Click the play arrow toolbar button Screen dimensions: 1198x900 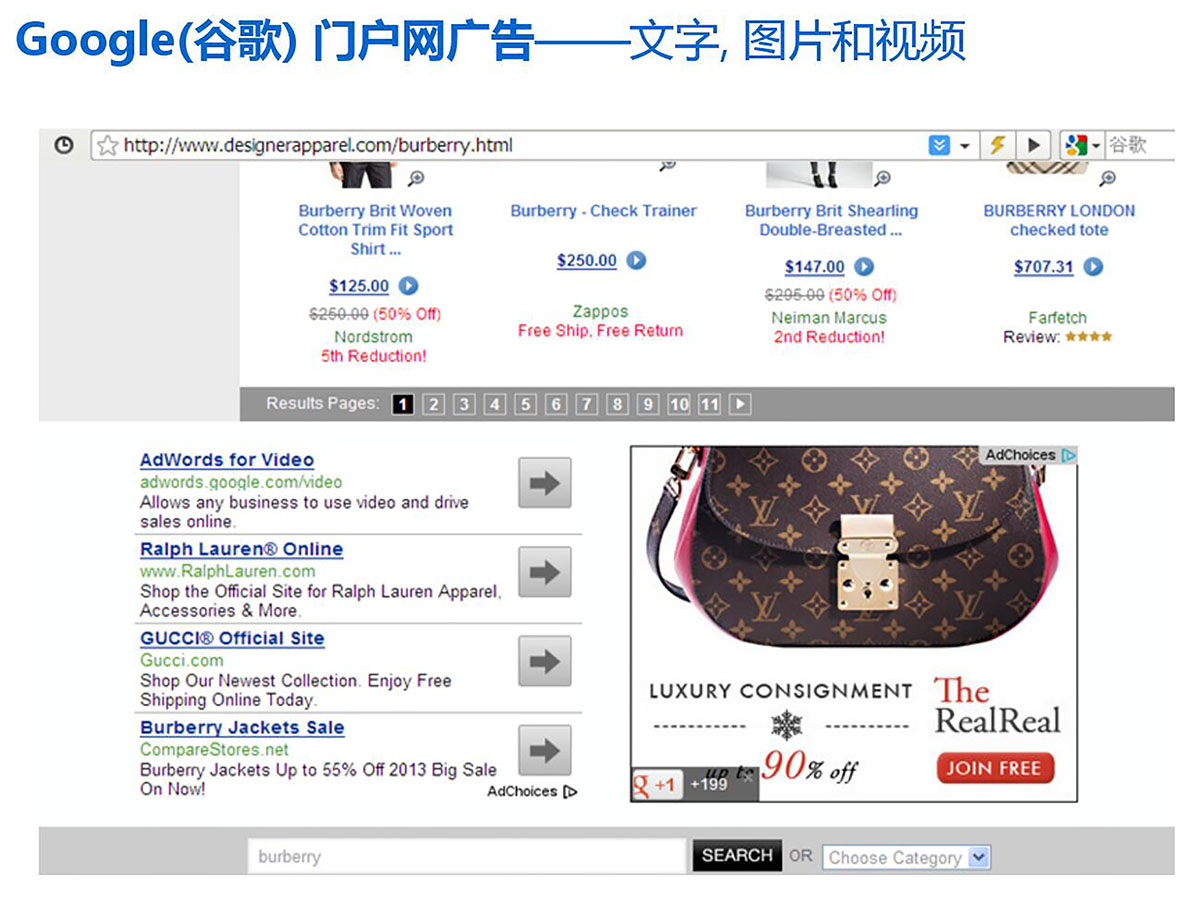pos(1034,144)
